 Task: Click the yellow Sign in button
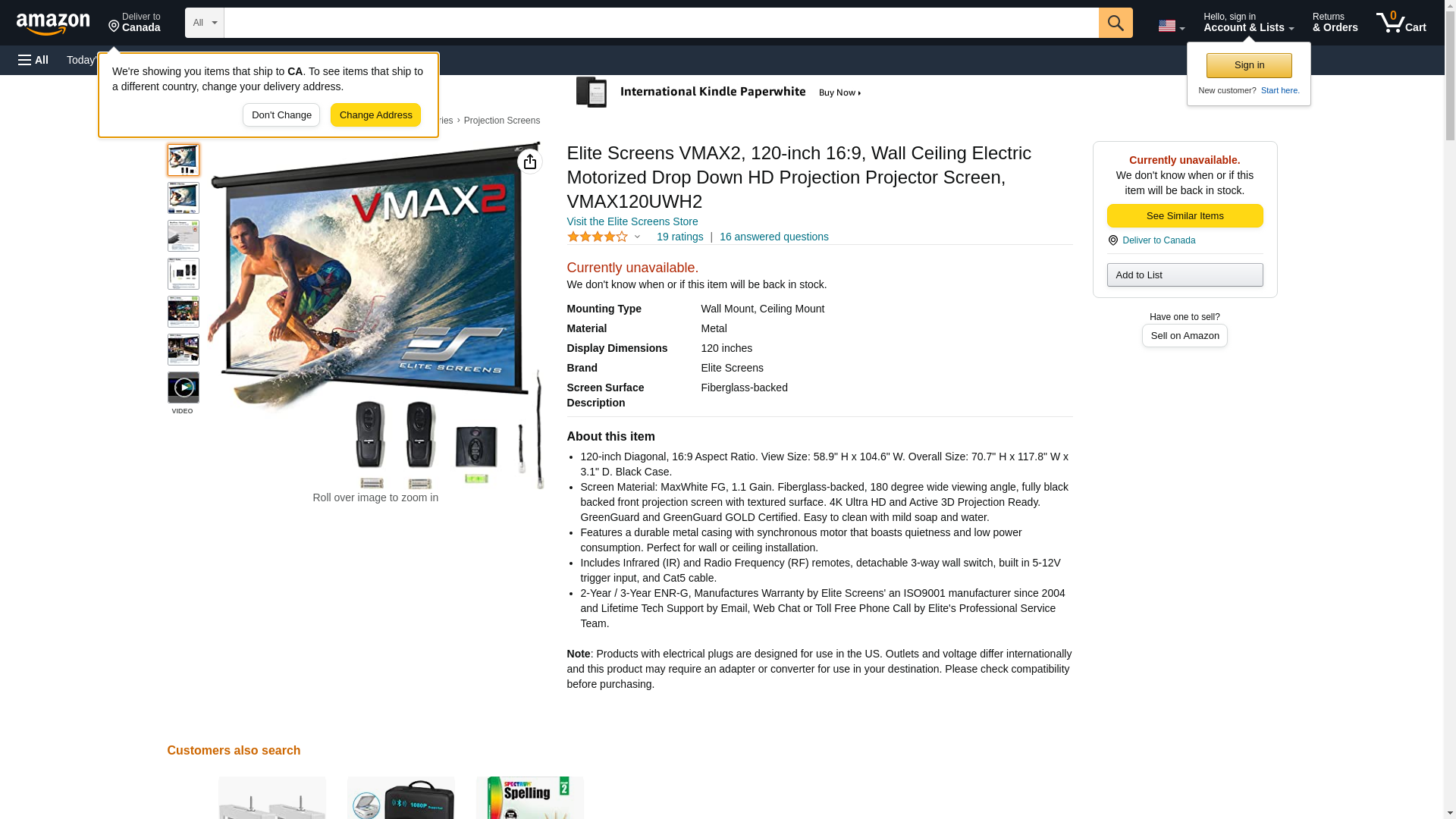(x=1249, y=65)
